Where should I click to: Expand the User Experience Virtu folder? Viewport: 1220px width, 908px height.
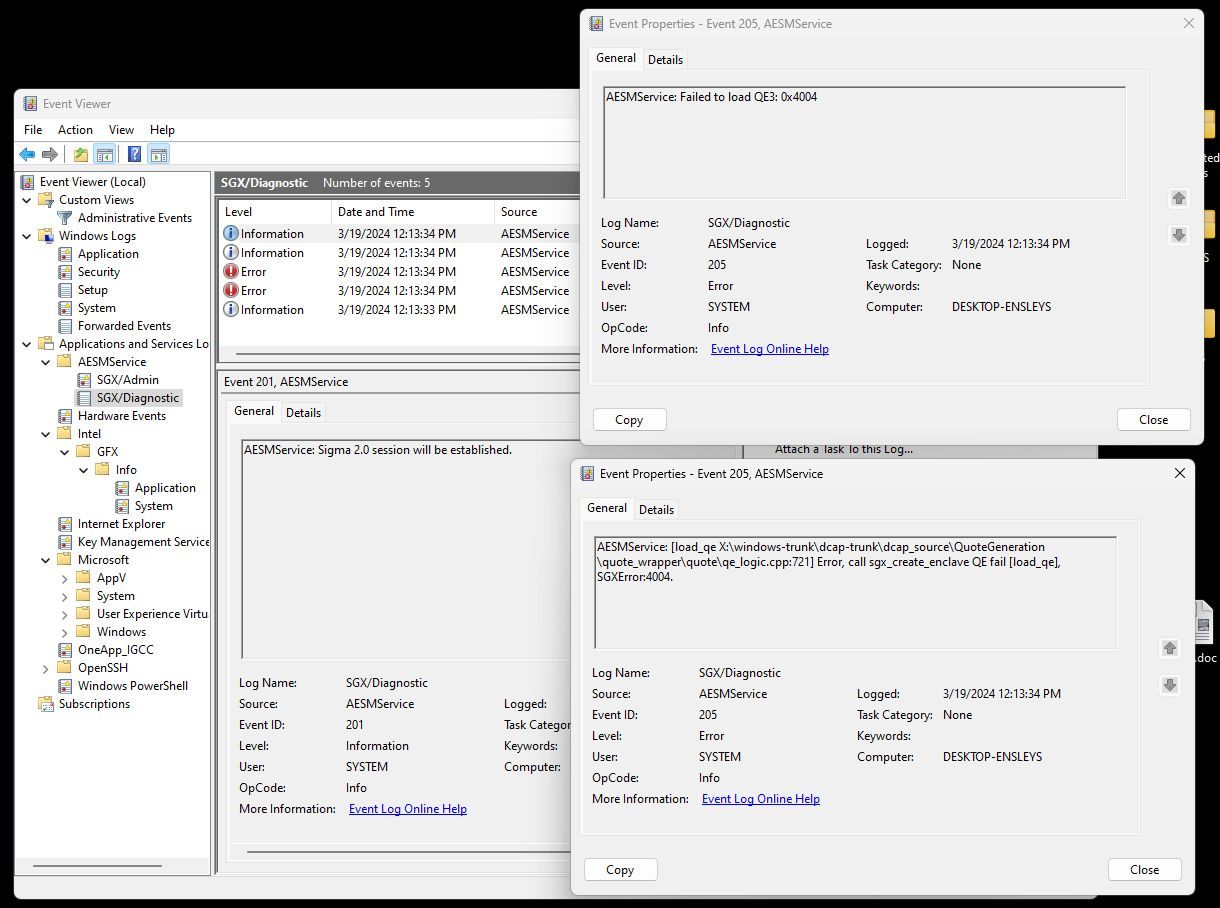65,614
